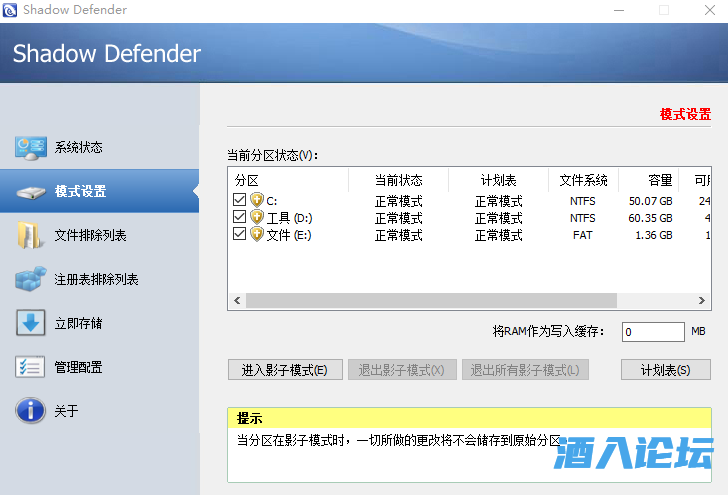Select the 模式设置 sidebar item
This screenshot has width=728, height=495.
pyautogui.click(x=99, y=191)
